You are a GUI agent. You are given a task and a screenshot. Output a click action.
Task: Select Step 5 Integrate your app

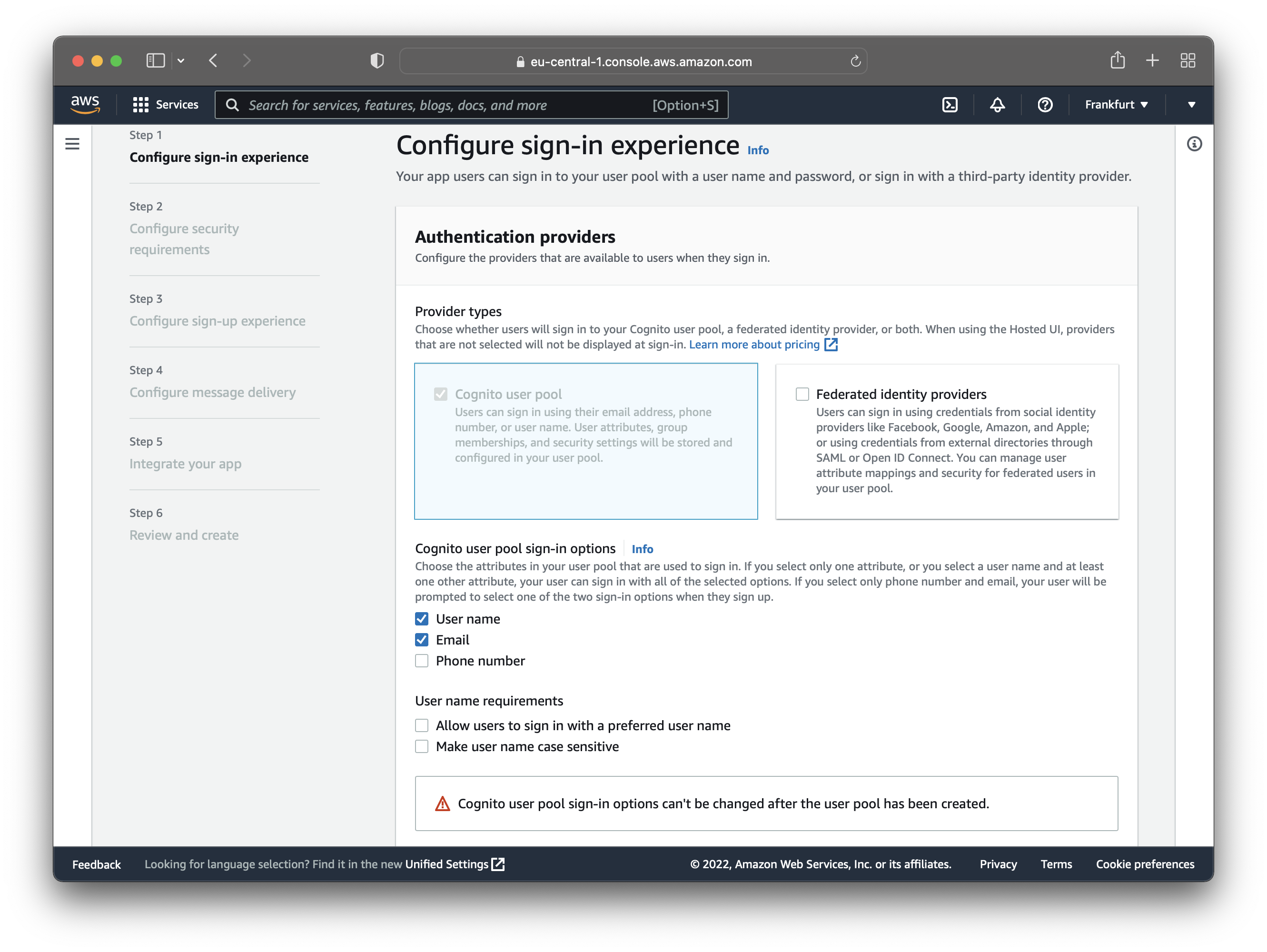pyautogui.click(x=184, y=463)
